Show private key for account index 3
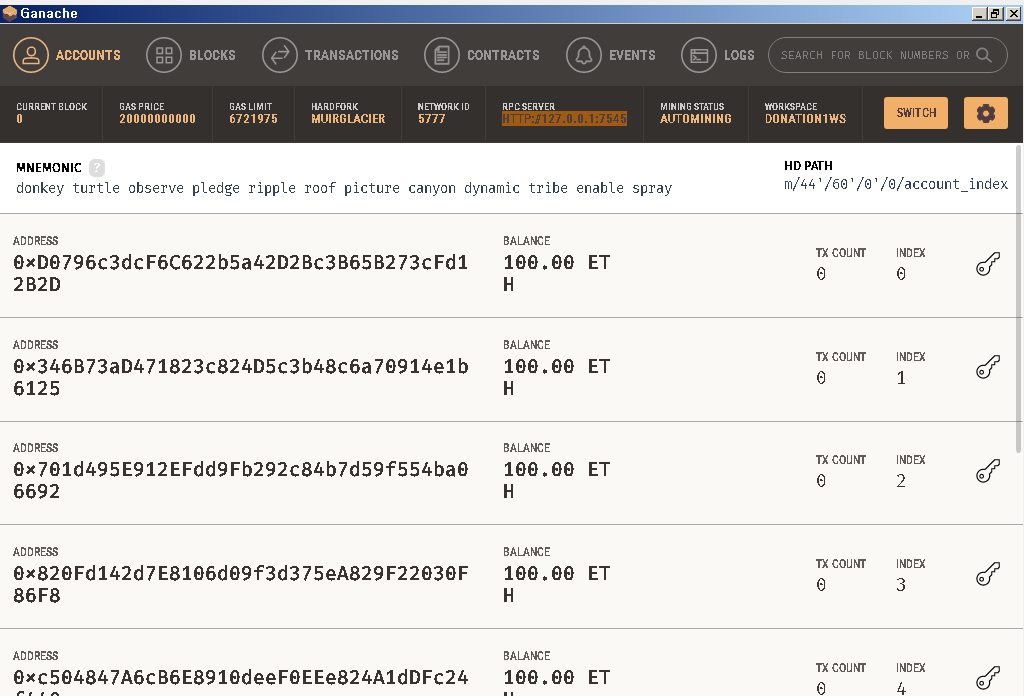Image resolution: width=1024 pixels, height=696 pixels. [x=988, y=575]
